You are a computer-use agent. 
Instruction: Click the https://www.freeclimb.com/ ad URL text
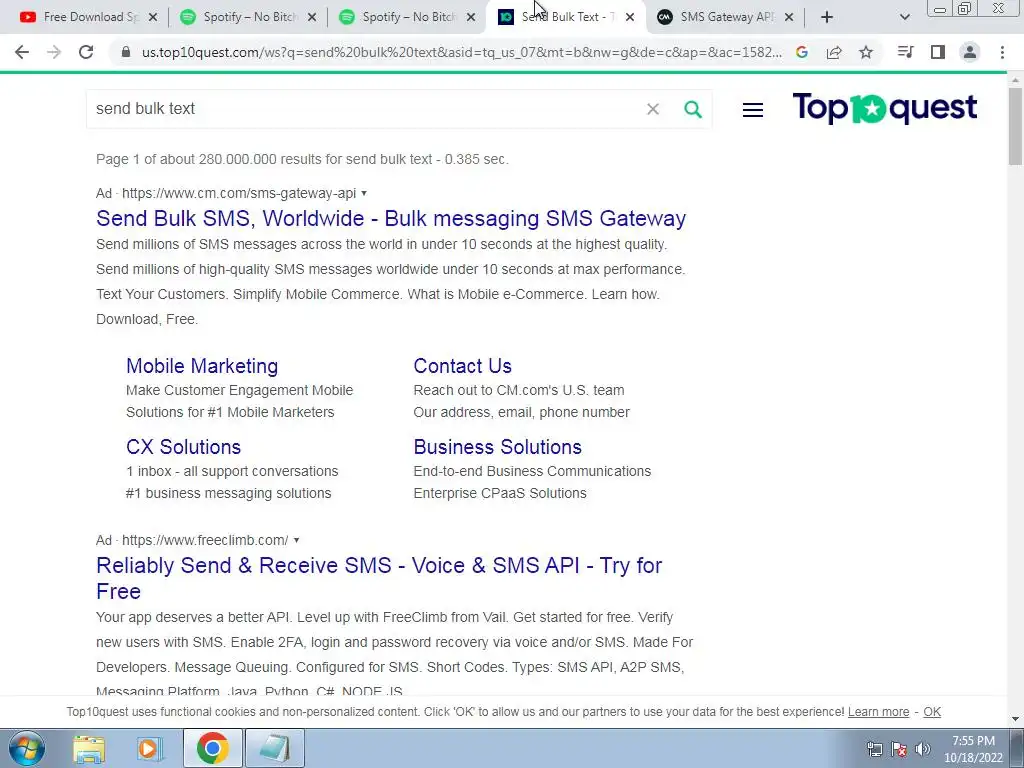[205, 540]
